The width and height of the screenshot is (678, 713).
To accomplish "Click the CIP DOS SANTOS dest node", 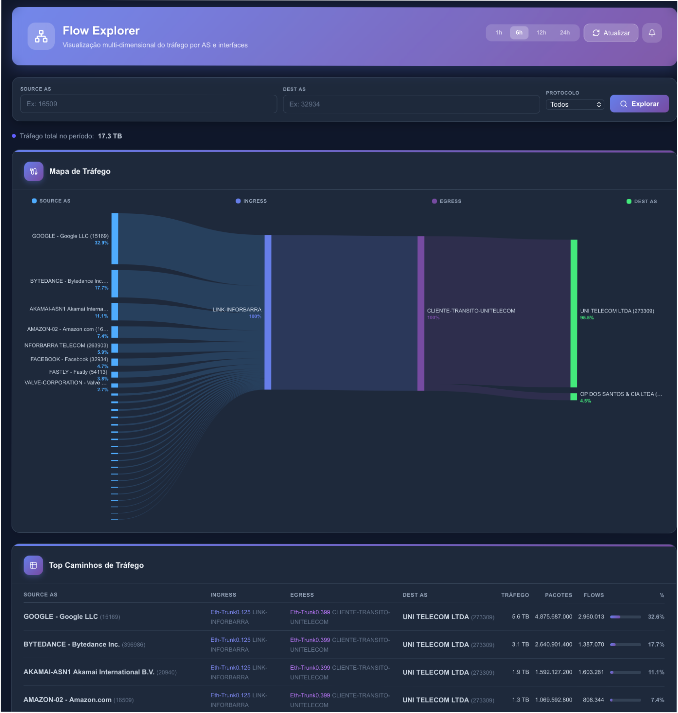I will 574,397.
